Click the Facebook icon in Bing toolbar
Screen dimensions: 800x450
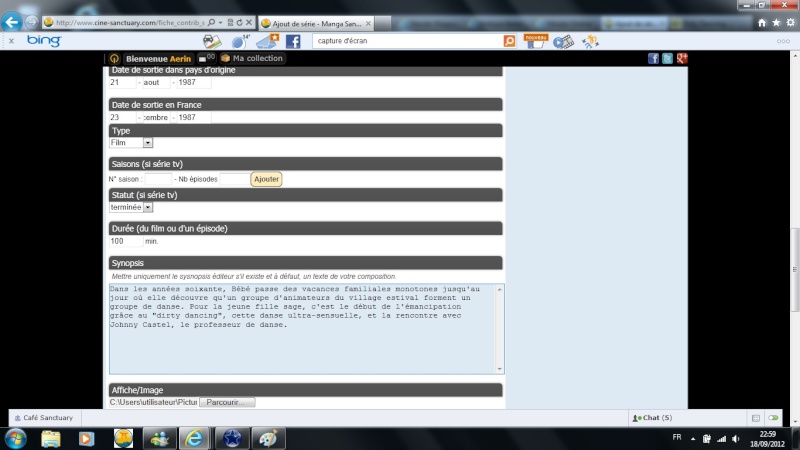(293, 41)
